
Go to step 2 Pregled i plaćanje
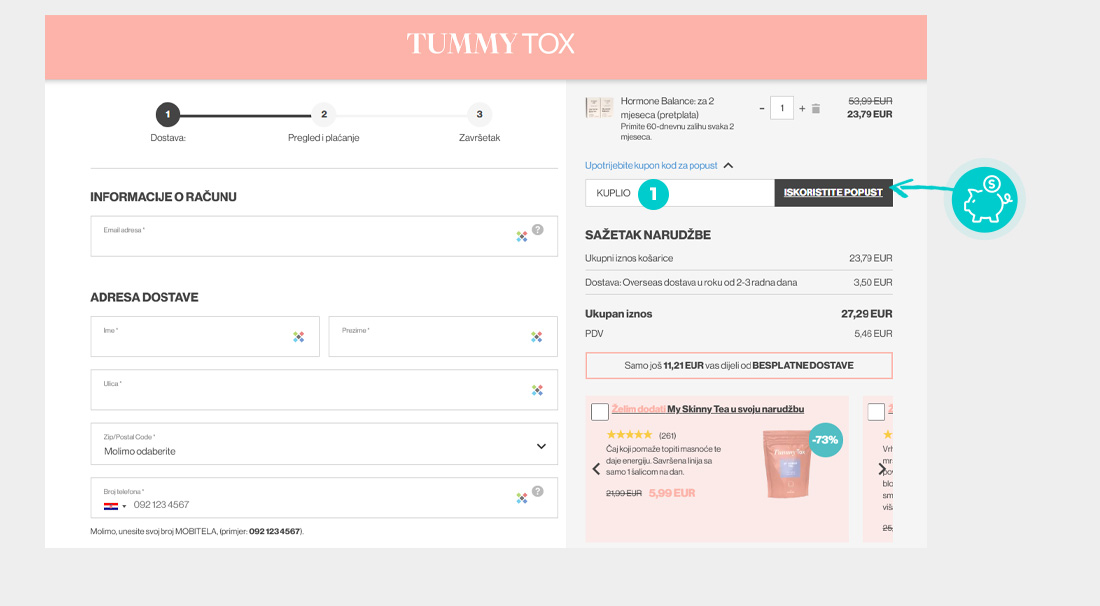tap(323, 114)
